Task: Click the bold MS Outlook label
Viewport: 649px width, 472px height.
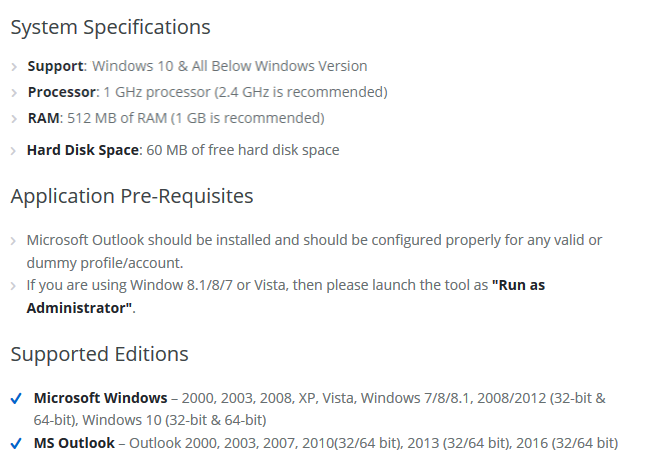Action: tap(74, 442)
